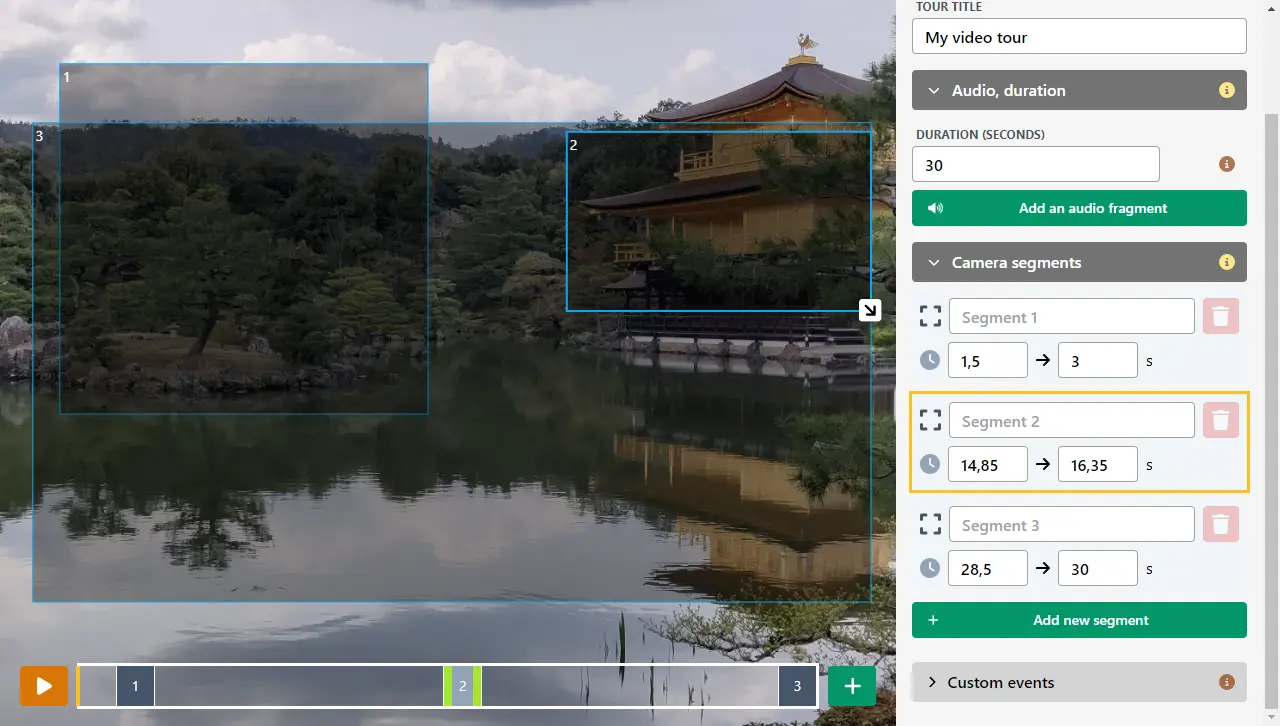Image resolution: width=1280 pixels, height=726 pixels.
Task: Click the info icon beside the duration field
Action: pos(1226,163)
